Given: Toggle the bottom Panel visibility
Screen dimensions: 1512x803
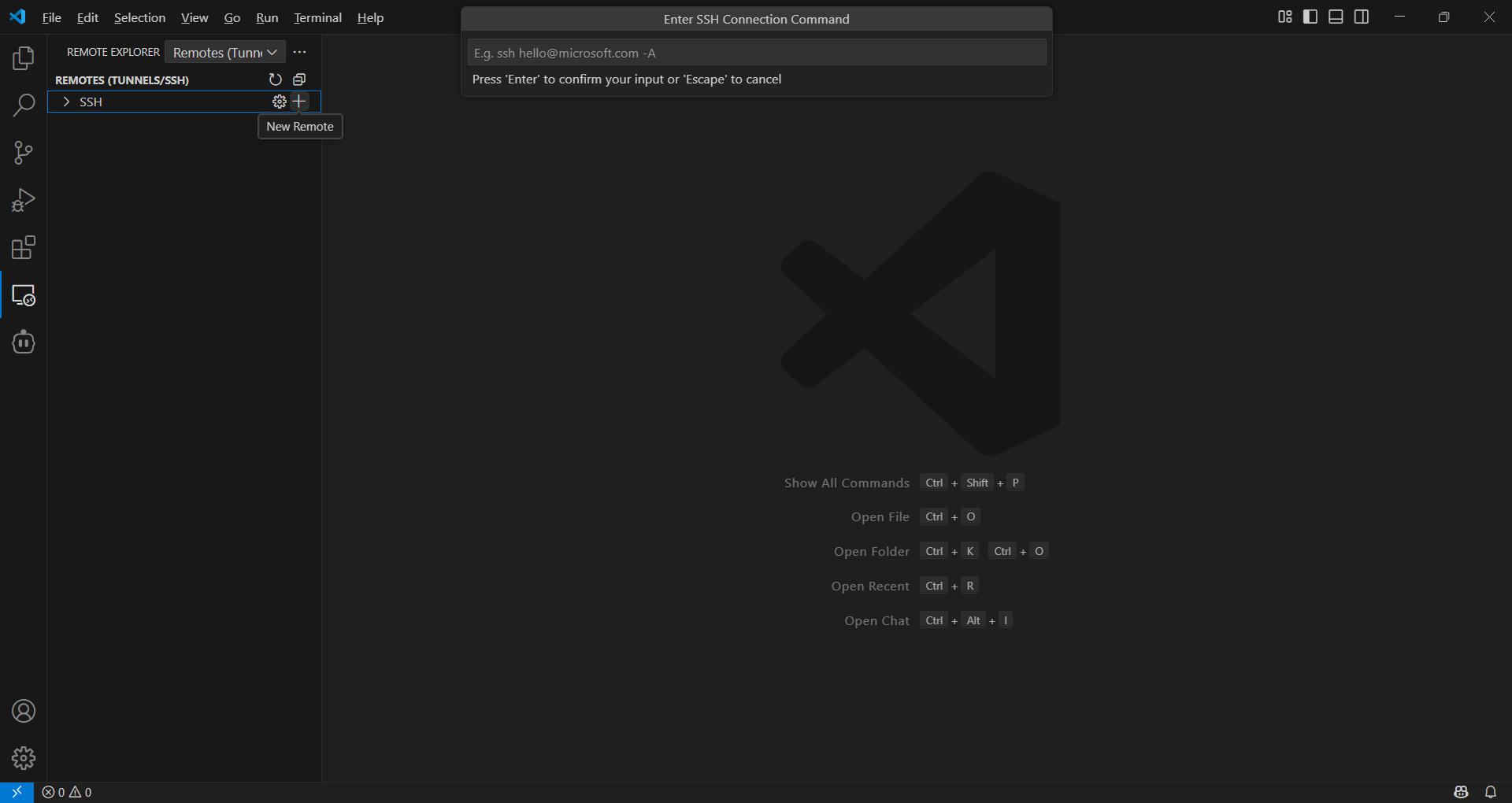Looking at the screenshot, I should [x=1336, y=17].
